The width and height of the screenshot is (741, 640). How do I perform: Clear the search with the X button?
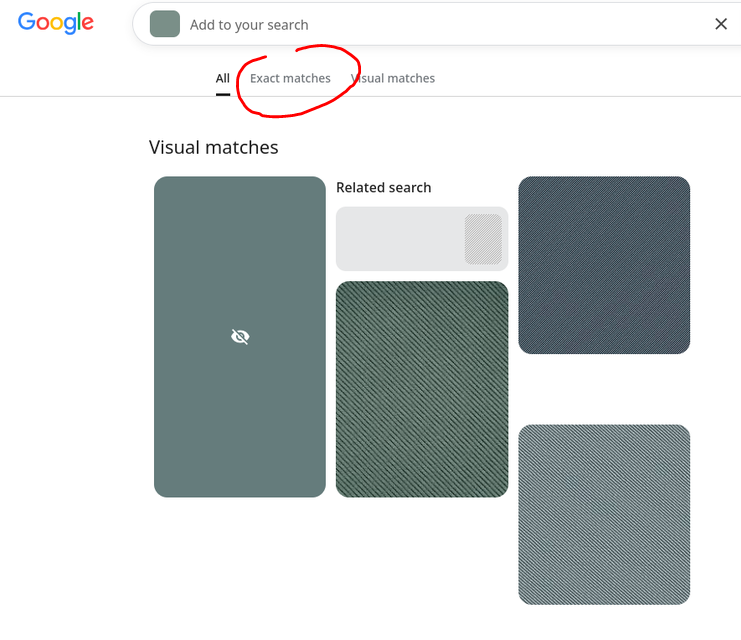tap(721, 24)
